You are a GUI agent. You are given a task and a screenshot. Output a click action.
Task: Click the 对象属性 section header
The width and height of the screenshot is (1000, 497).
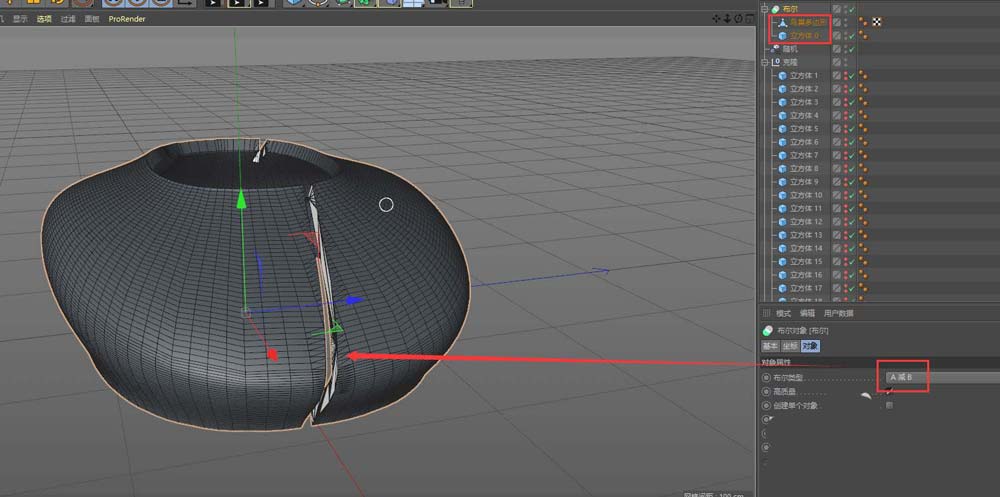(x=776, y=362)
